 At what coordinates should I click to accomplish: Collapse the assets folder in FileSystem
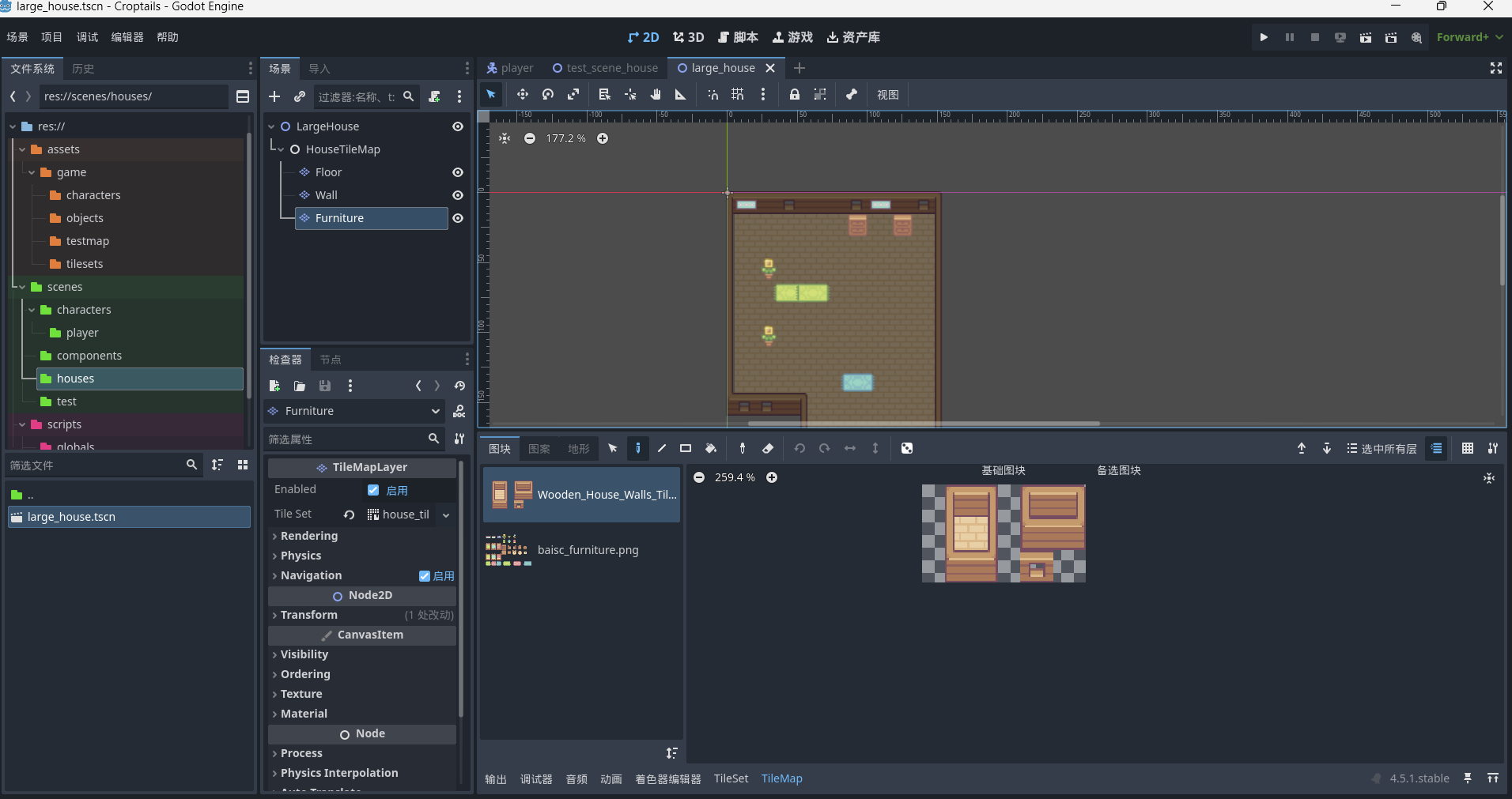[x=23, y=149]
